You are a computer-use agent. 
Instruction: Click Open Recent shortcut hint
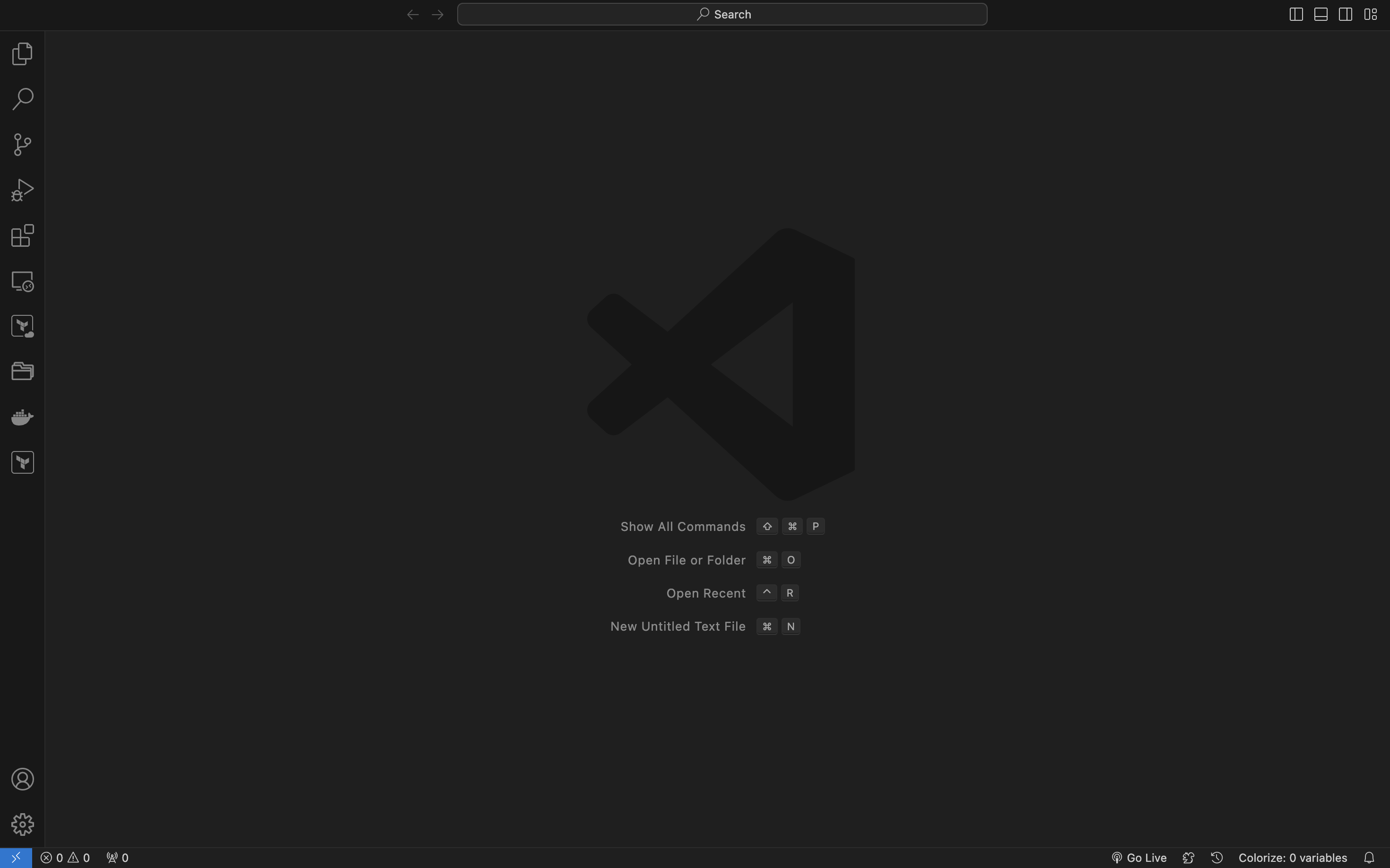point(733,593)
